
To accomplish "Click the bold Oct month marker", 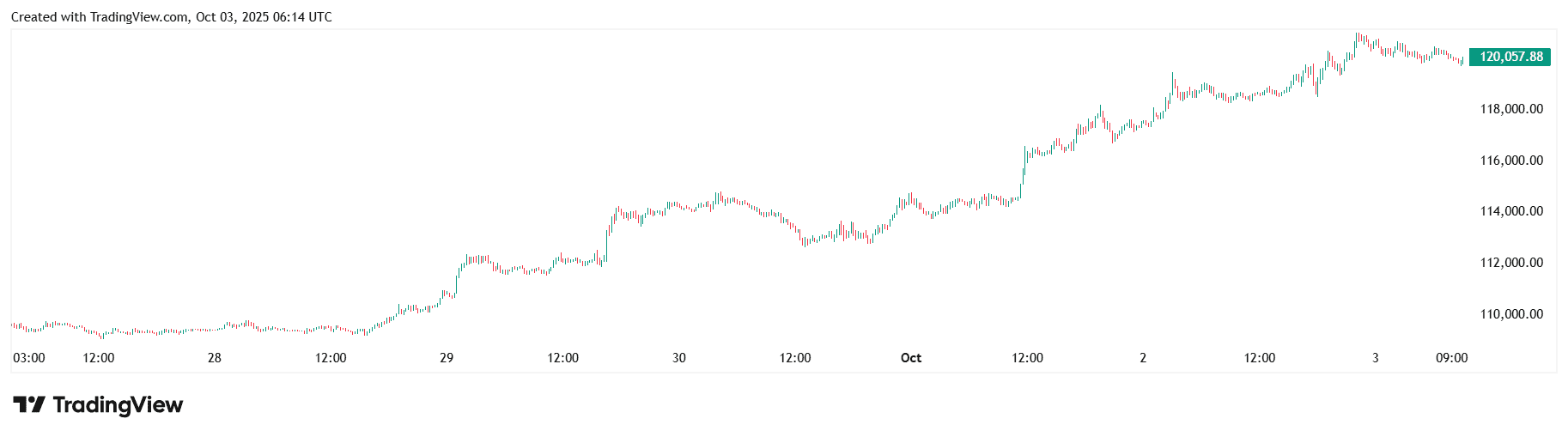I will pos(911,358).
